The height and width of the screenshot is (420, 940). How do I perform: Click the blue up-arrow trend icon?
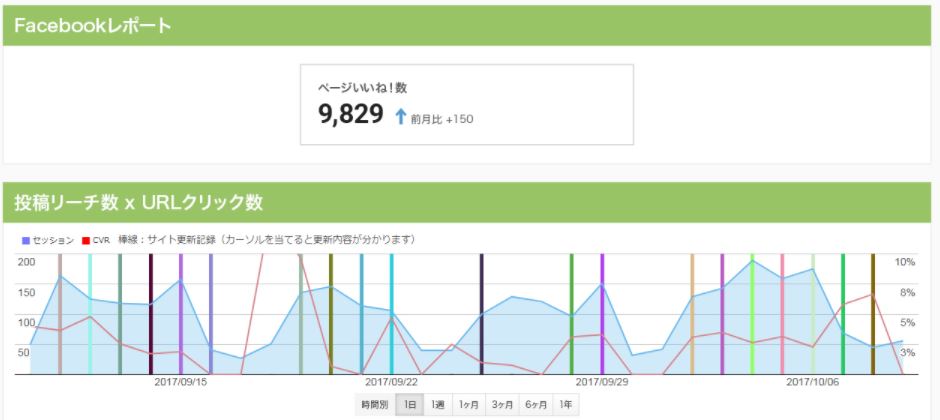[x=401, y=116]
